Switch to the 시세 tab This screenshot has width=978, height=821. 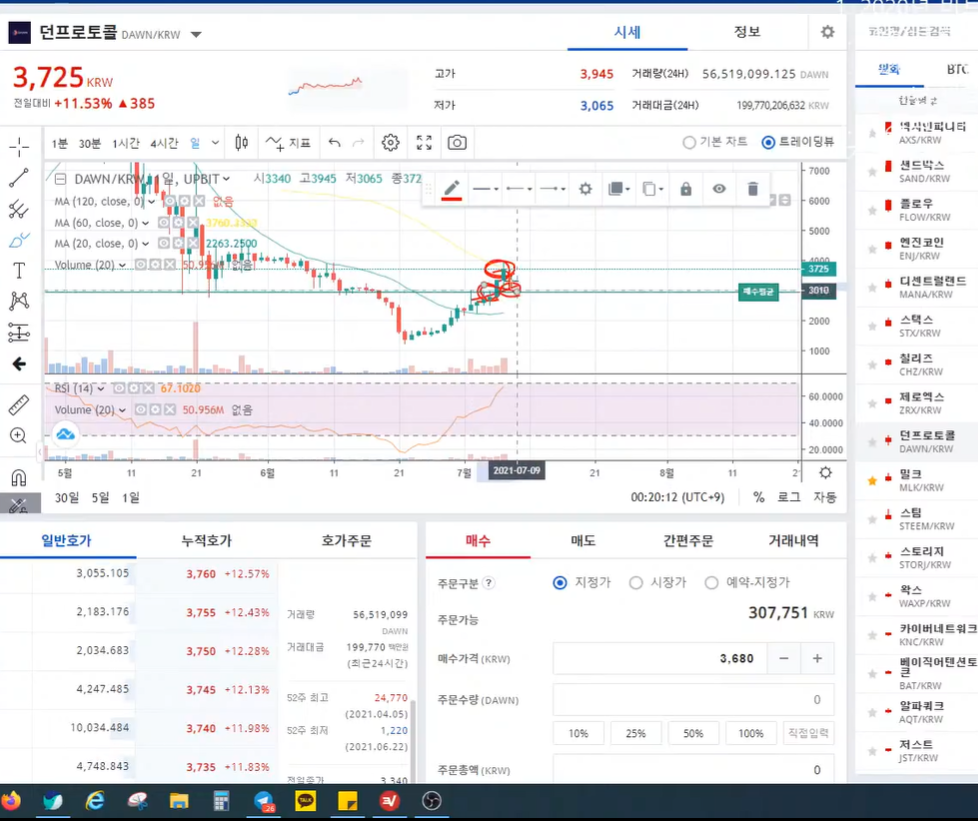coord(627,32)
